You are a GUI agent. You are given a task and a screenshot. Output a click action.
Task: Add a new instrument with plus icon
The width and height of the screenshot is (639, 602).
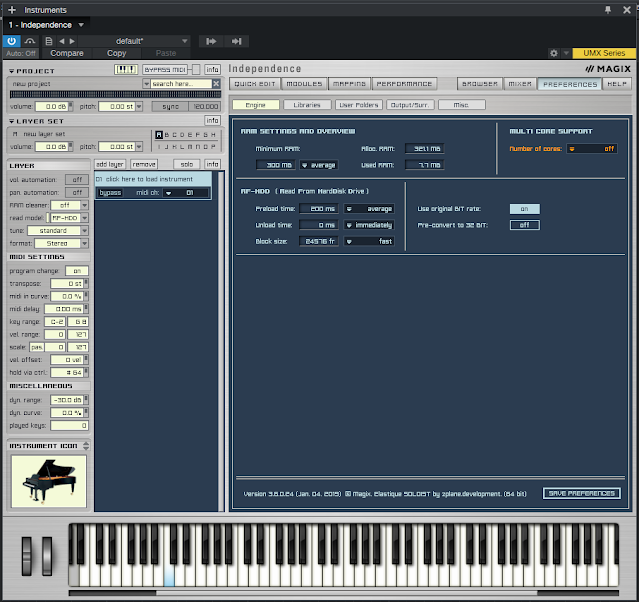pyautogui.click(x=12, y=10)
